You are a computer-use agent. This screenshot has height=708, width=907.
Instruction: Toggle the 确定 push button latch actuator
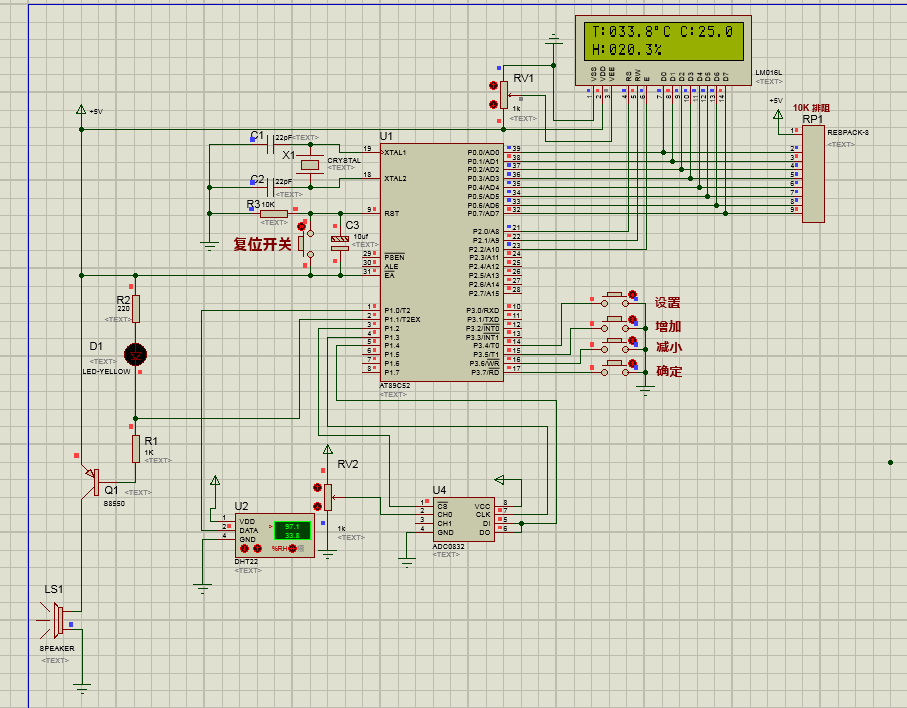[632, 364]
